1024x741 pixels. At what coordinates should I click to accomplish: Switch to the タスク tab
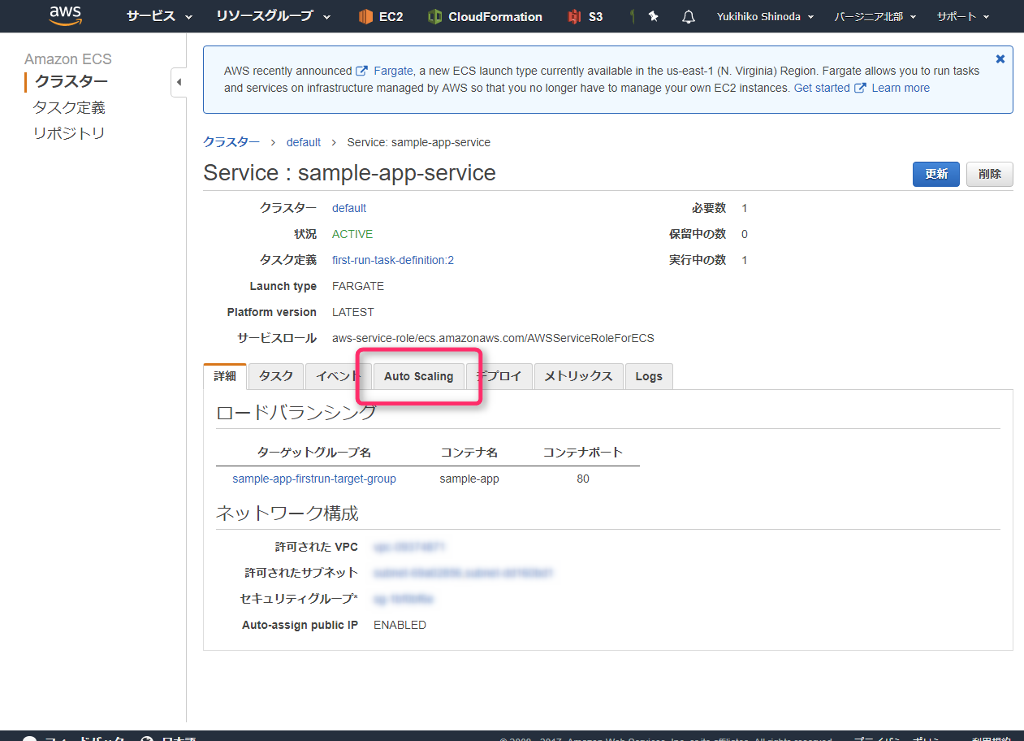coord(276,376)
